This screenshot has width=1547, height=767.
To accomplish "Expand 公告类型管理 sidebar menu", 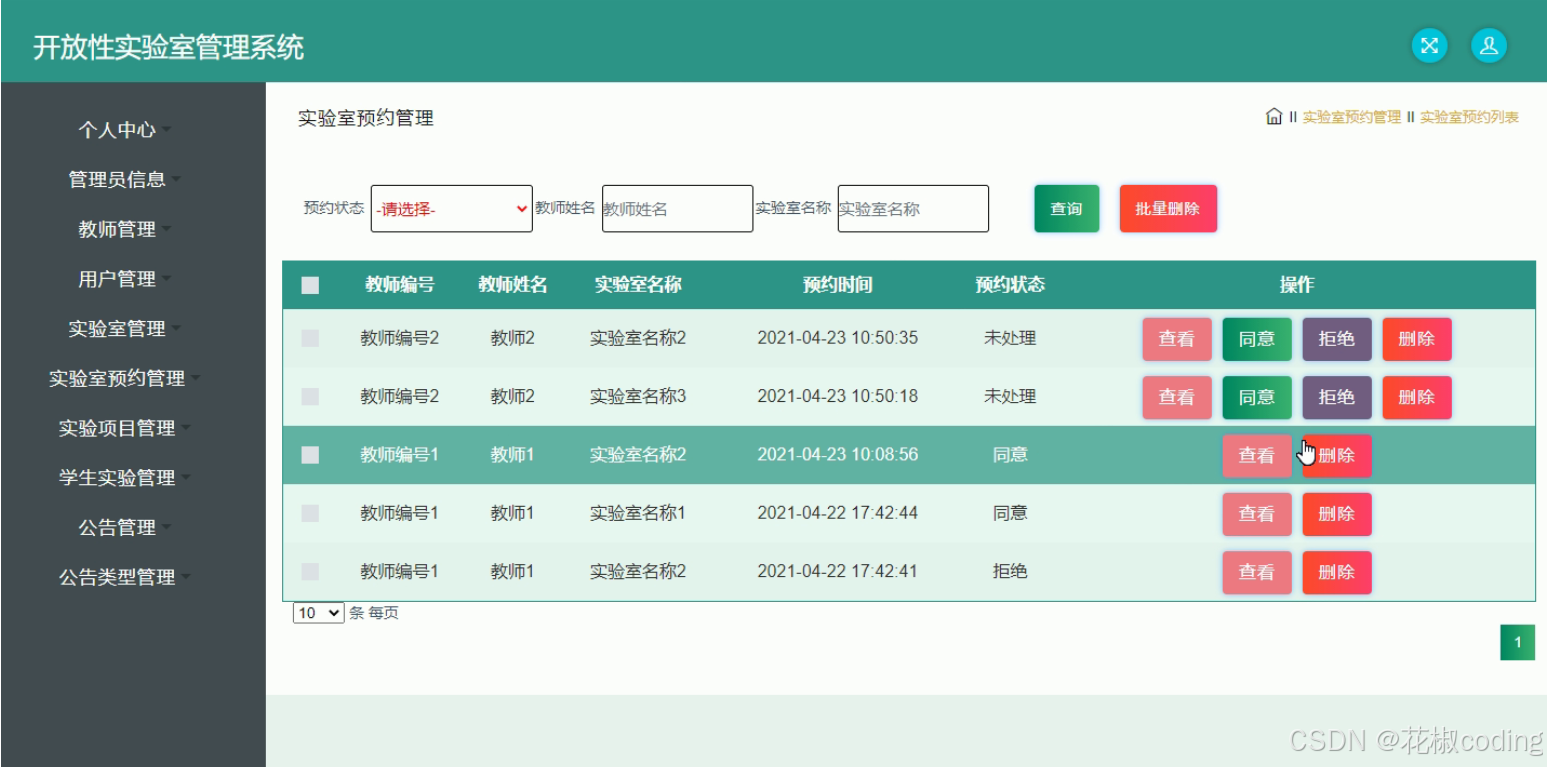I will (124, 577).
